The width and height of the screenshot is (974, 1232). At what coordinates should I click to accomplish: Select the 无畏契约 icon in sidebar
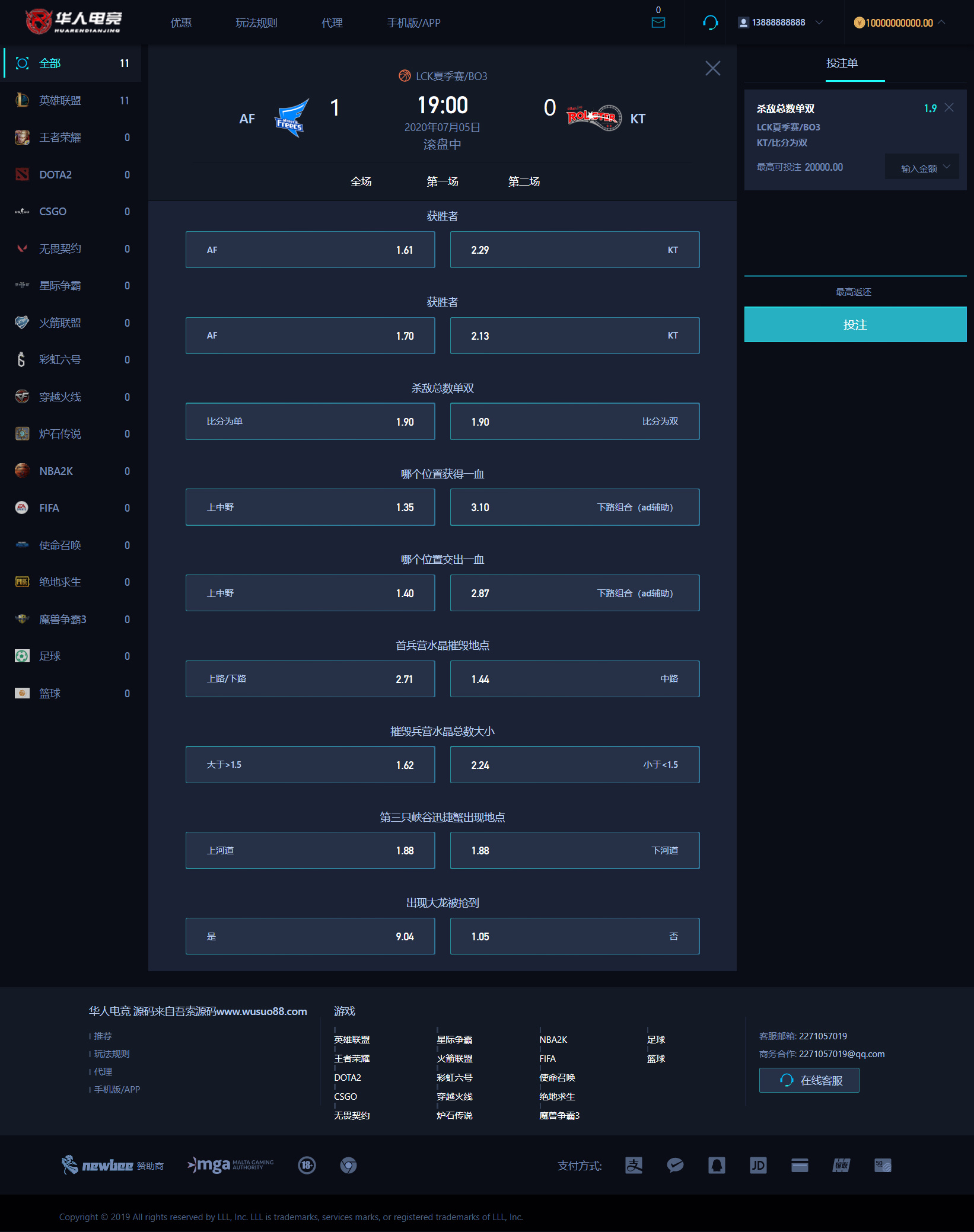[x=22, y=248]
